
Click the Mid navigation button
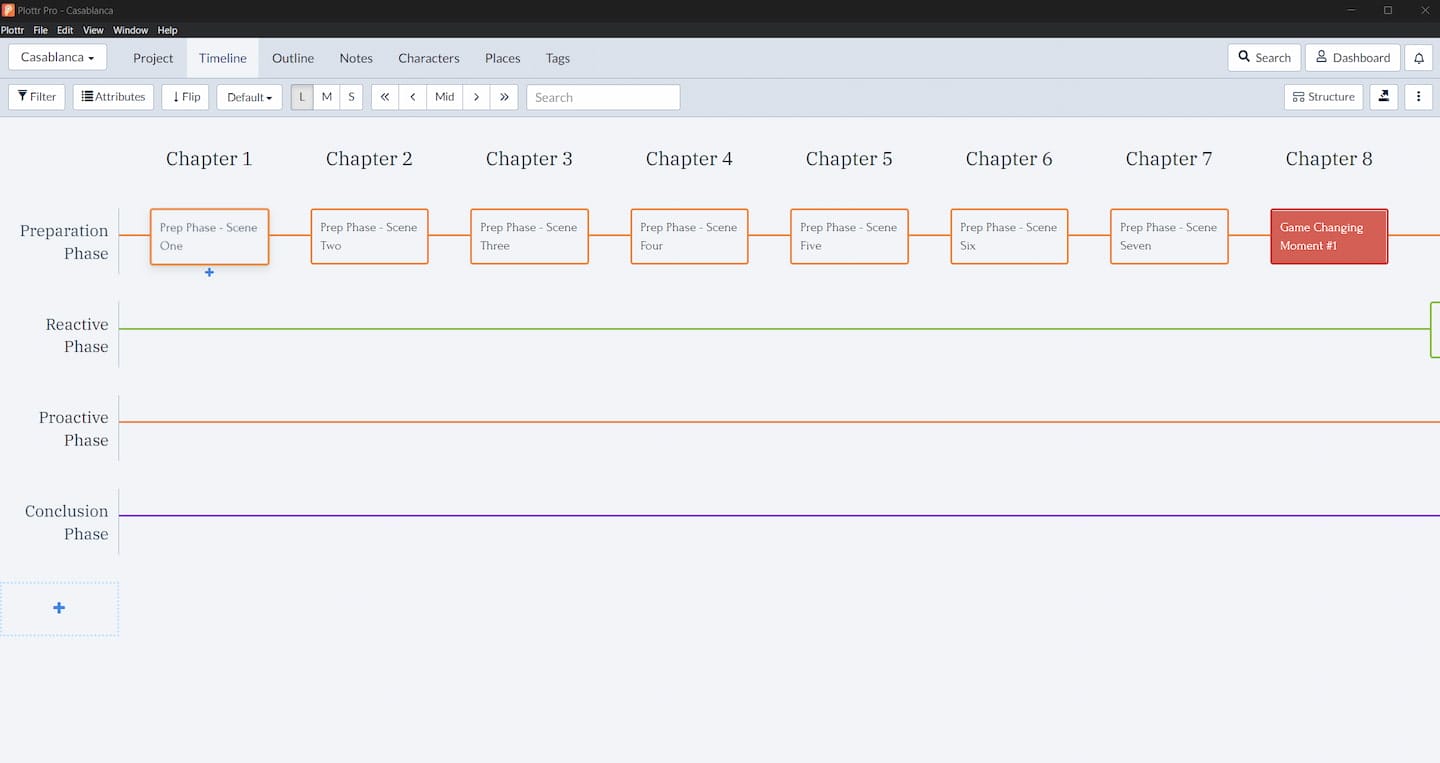444,96
